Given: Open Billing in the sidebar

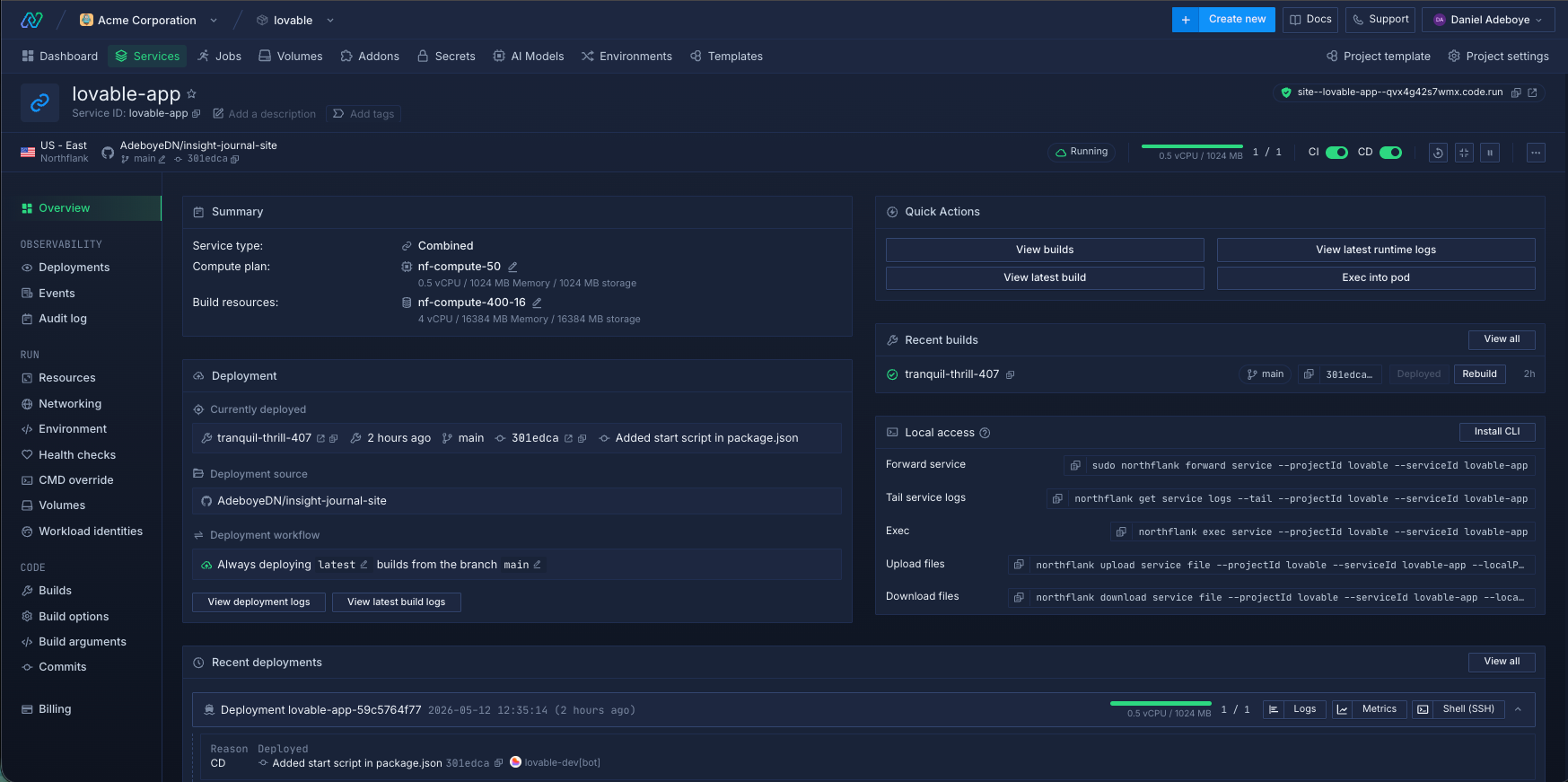Looking at the screenshot, I should (47, 709).
